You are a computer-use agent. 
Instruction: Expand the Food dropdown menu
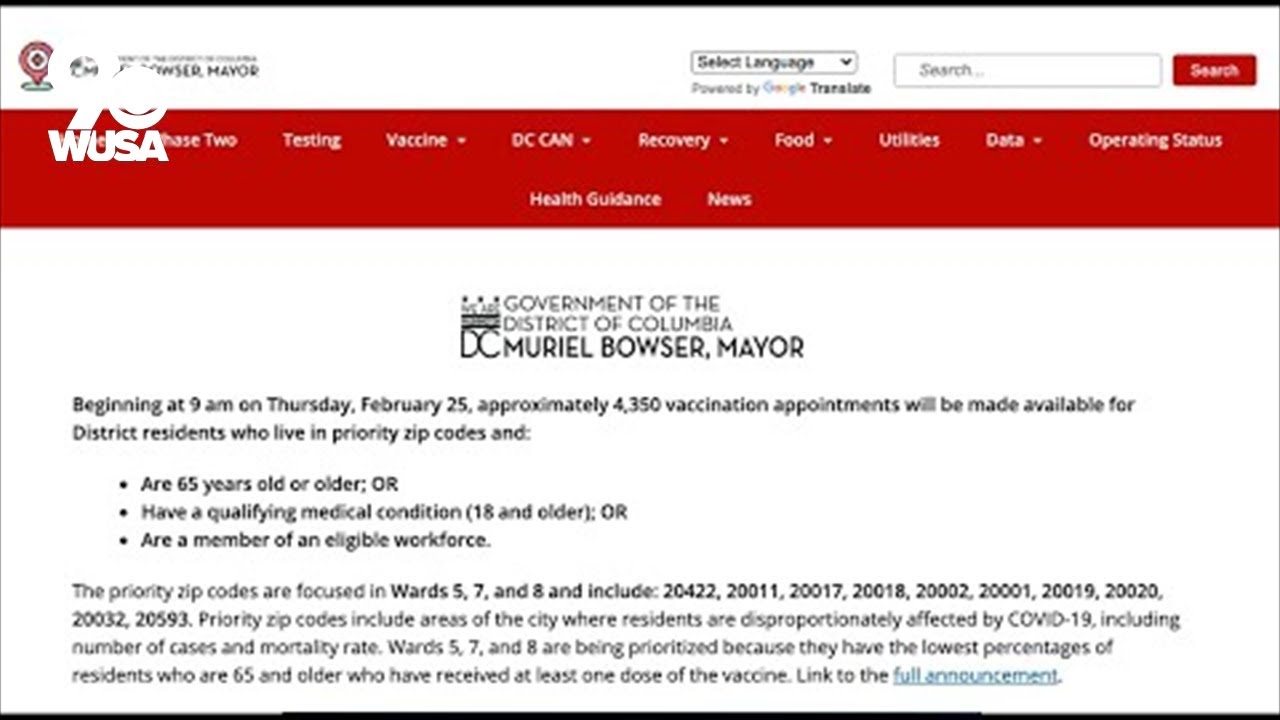803,140
